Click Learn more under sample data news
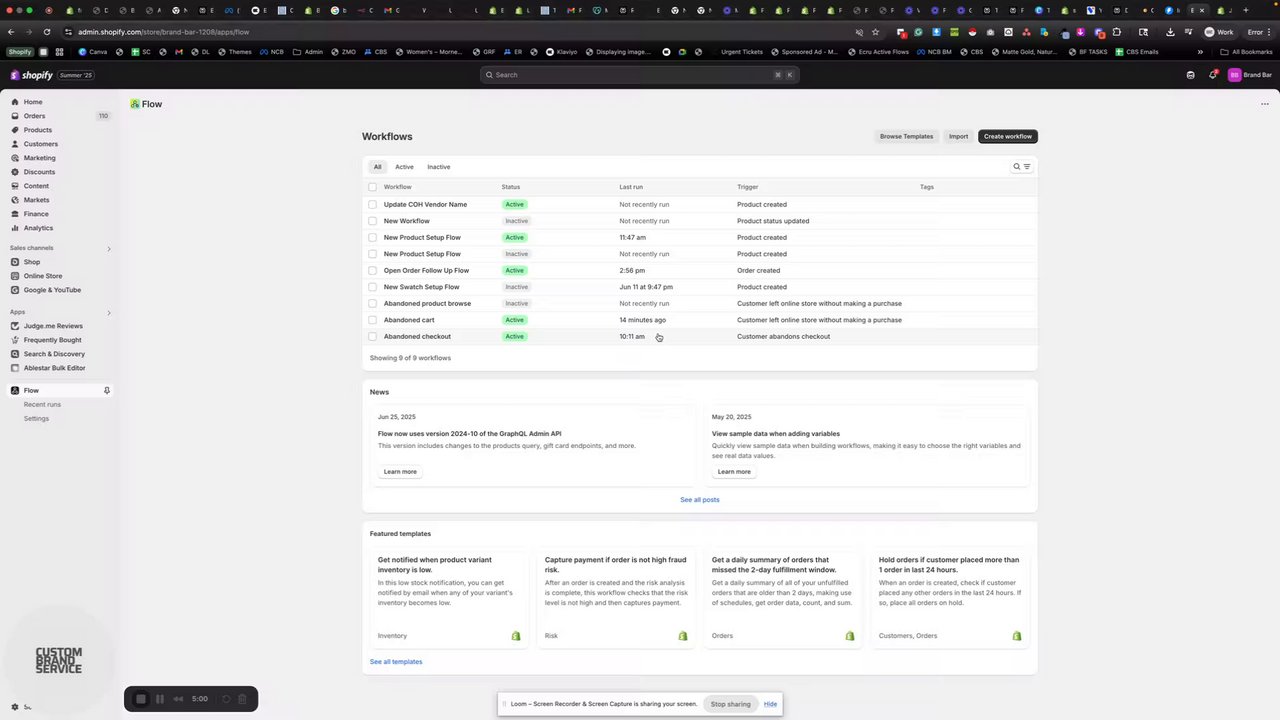Viewport: 1280px width, 720px height. pyautogui.click(x=734, y=472)
